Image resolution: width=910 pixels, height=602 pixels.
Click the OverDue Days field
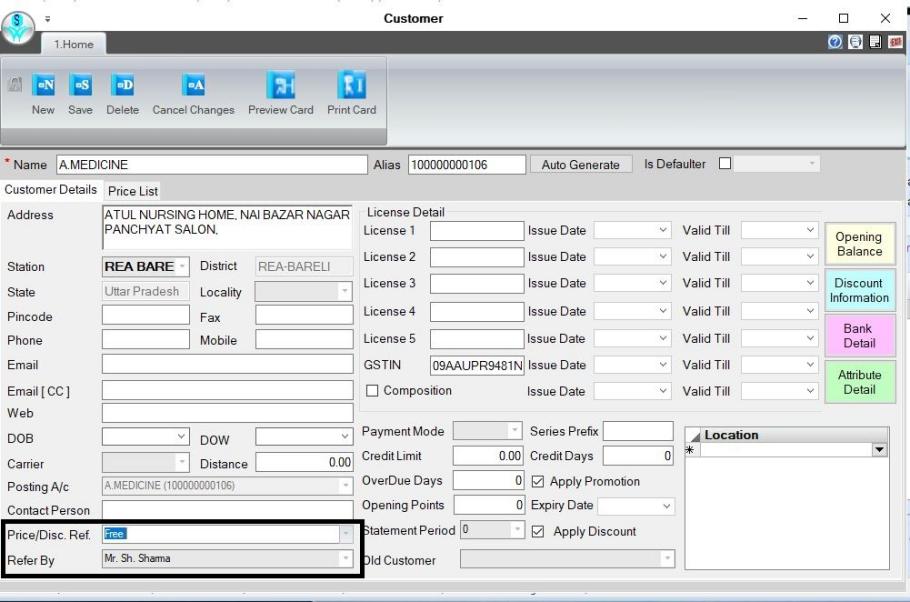coord(489,480)
